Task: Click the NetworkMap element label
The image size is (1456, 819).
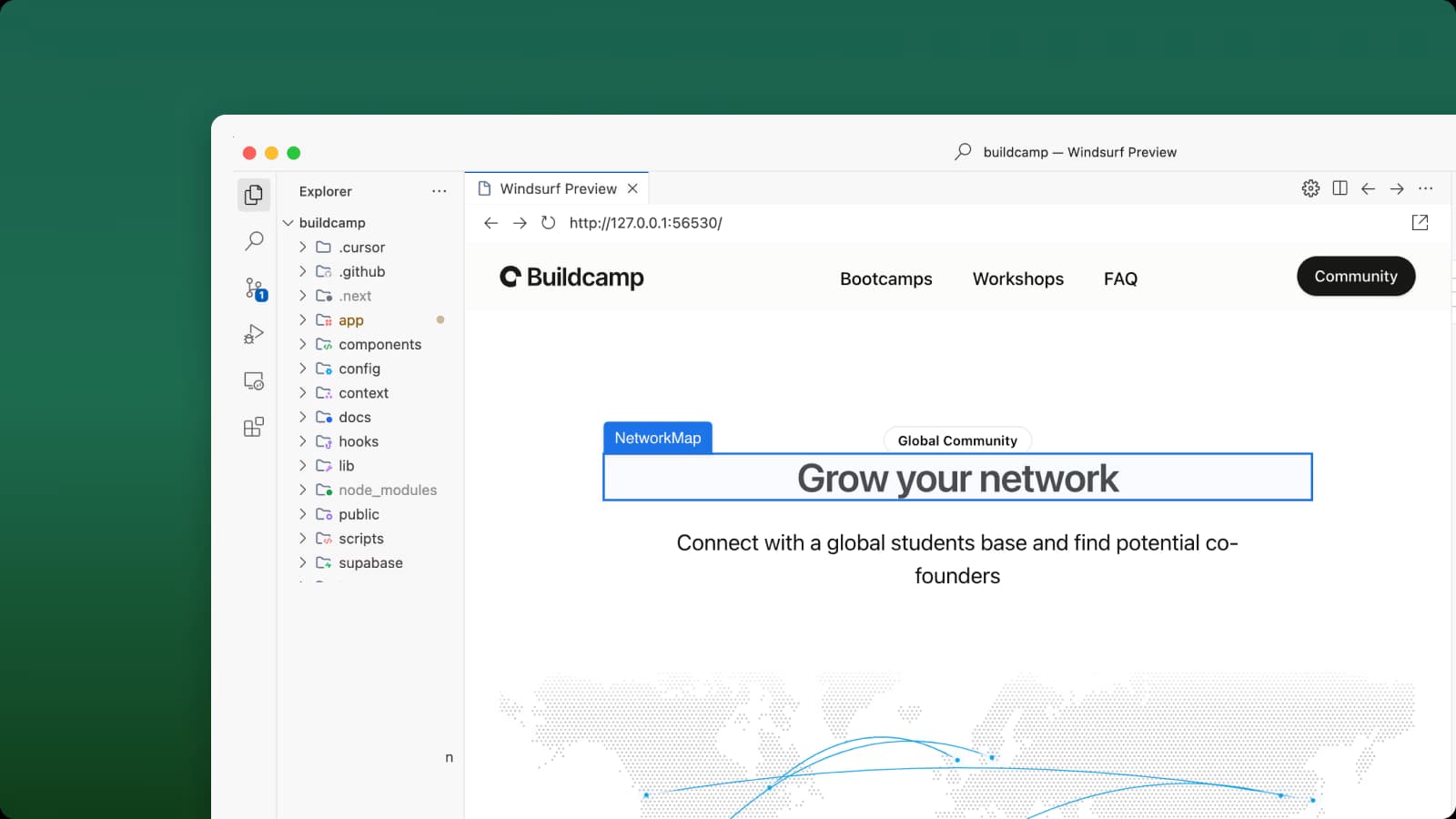Action: click(658, 438)
